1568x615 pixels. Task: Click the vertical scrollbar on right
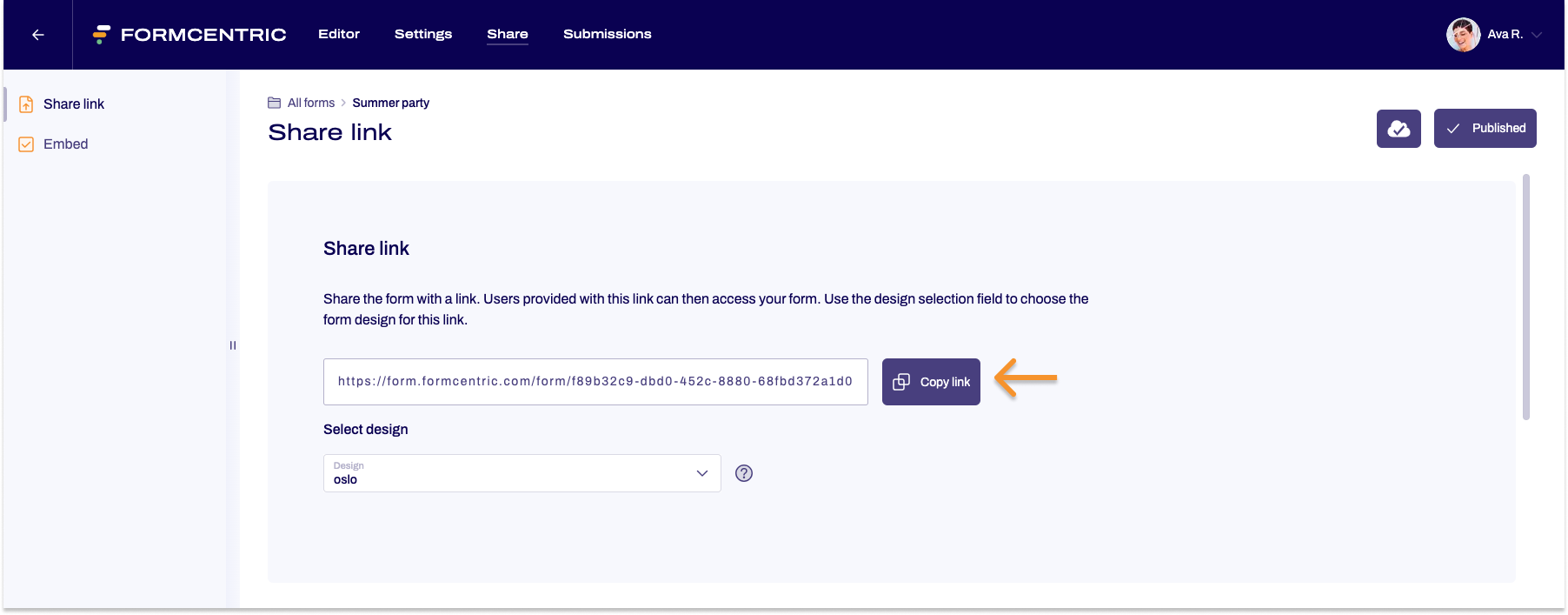click(x=1525, y=296)
